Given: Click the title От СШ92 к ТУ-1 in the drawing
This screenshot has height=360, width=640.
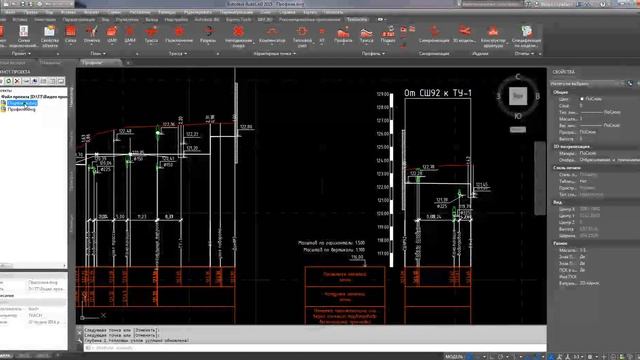Looking at the screenshot, I should pos(438,93).
